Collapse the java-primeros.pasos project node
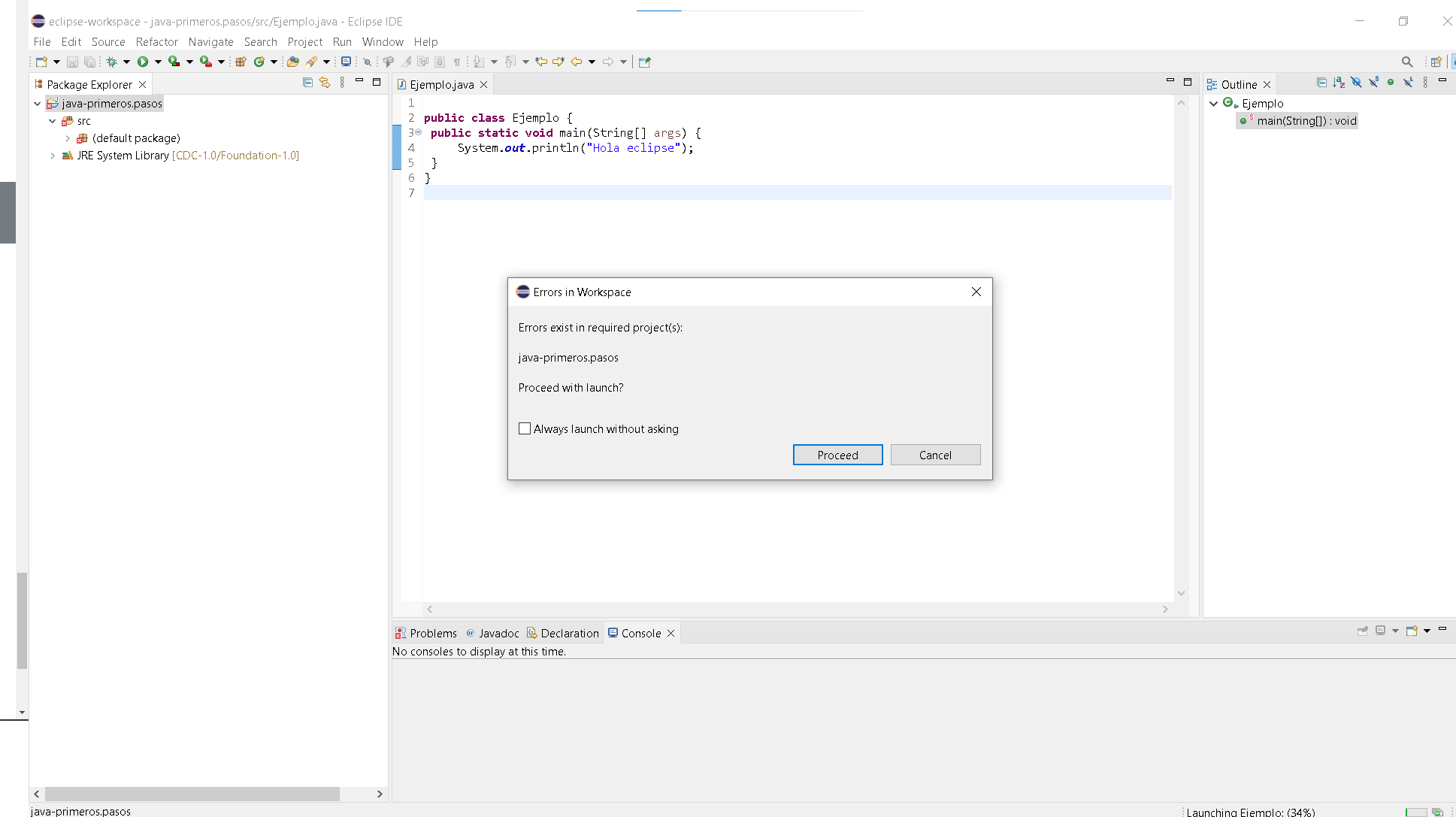The width and height of the screenshot is (1456, 817). [x=37, y=104]
